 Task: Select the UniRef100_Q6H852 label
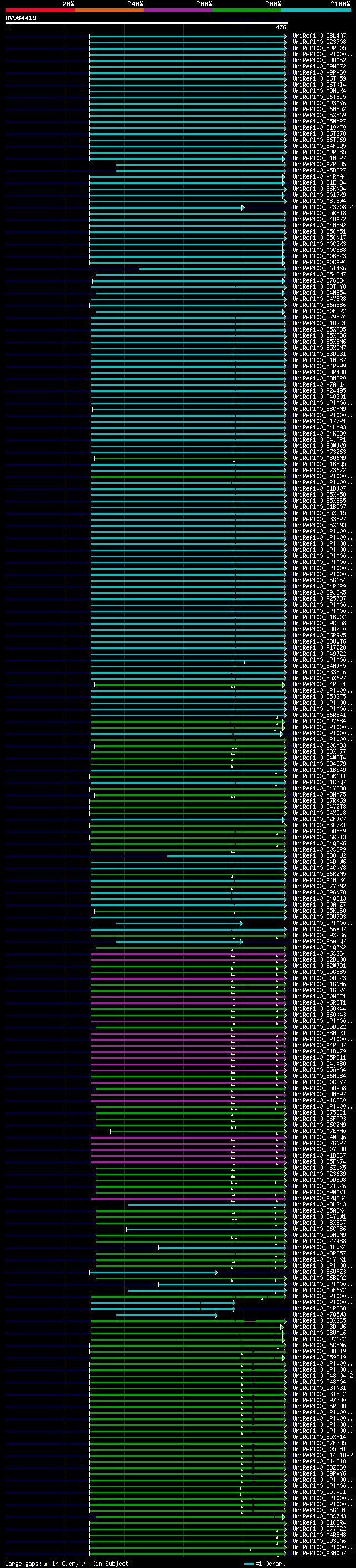click(319, 109)
